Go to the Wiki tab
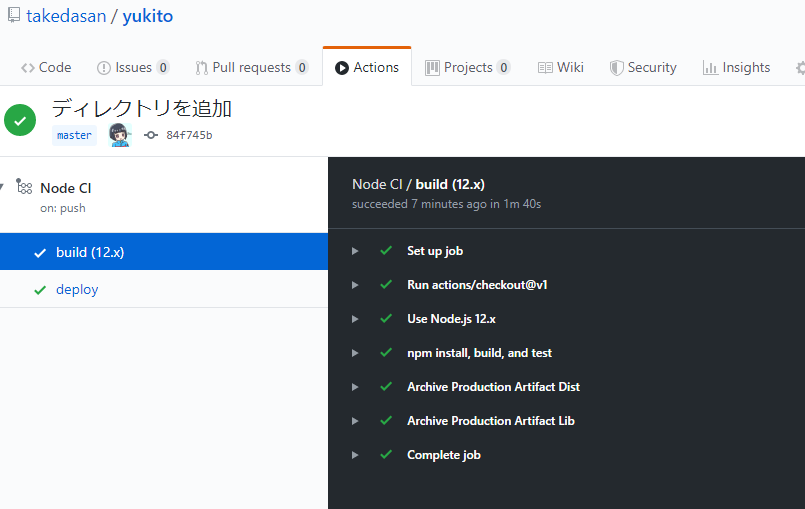Viewport: 805px width, 509px height. (561, 67)
